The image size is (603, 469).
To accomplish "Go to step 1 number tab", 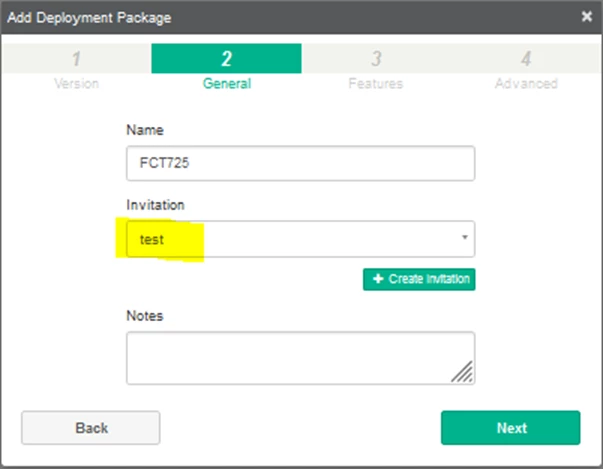I will (77, 58).
